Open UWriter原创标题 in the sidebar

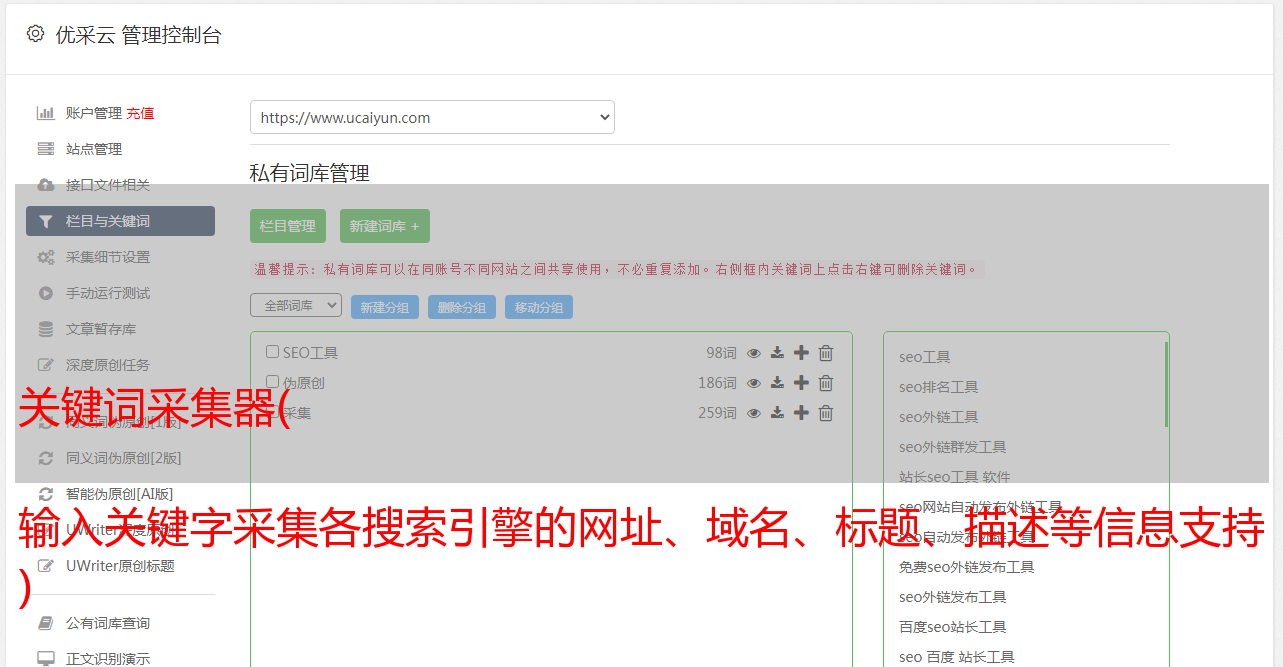pyautogui.click(x=120, y=566)
